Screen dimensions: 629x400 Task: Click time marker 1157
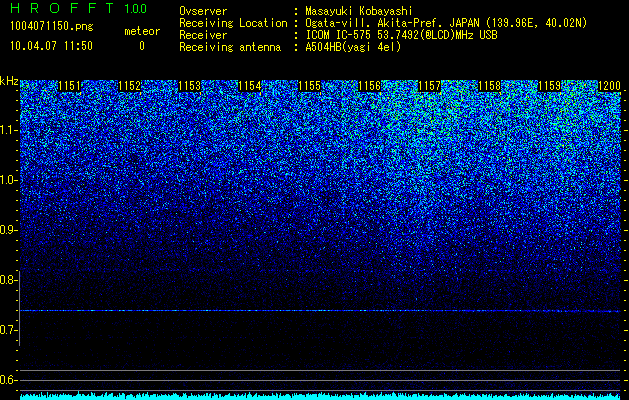(x=429, y=86)
